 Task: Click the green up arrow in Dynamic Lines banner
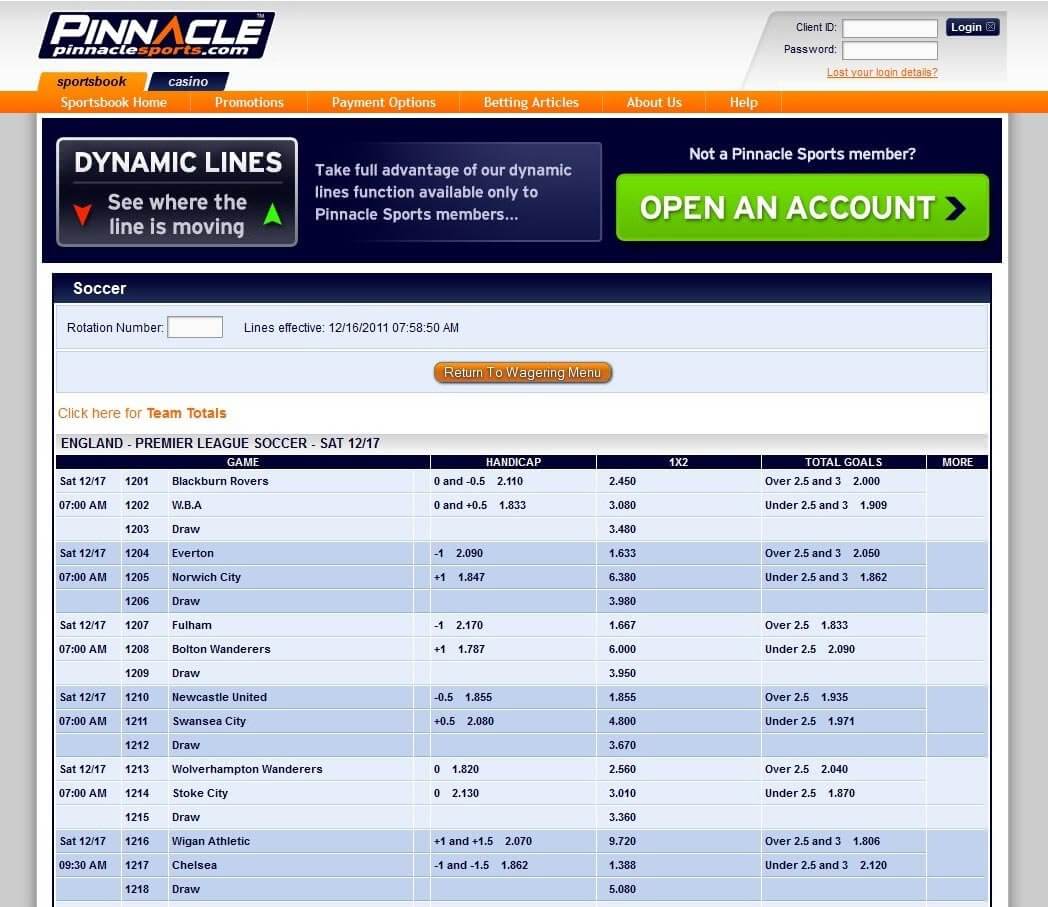(x=273, y=214)
